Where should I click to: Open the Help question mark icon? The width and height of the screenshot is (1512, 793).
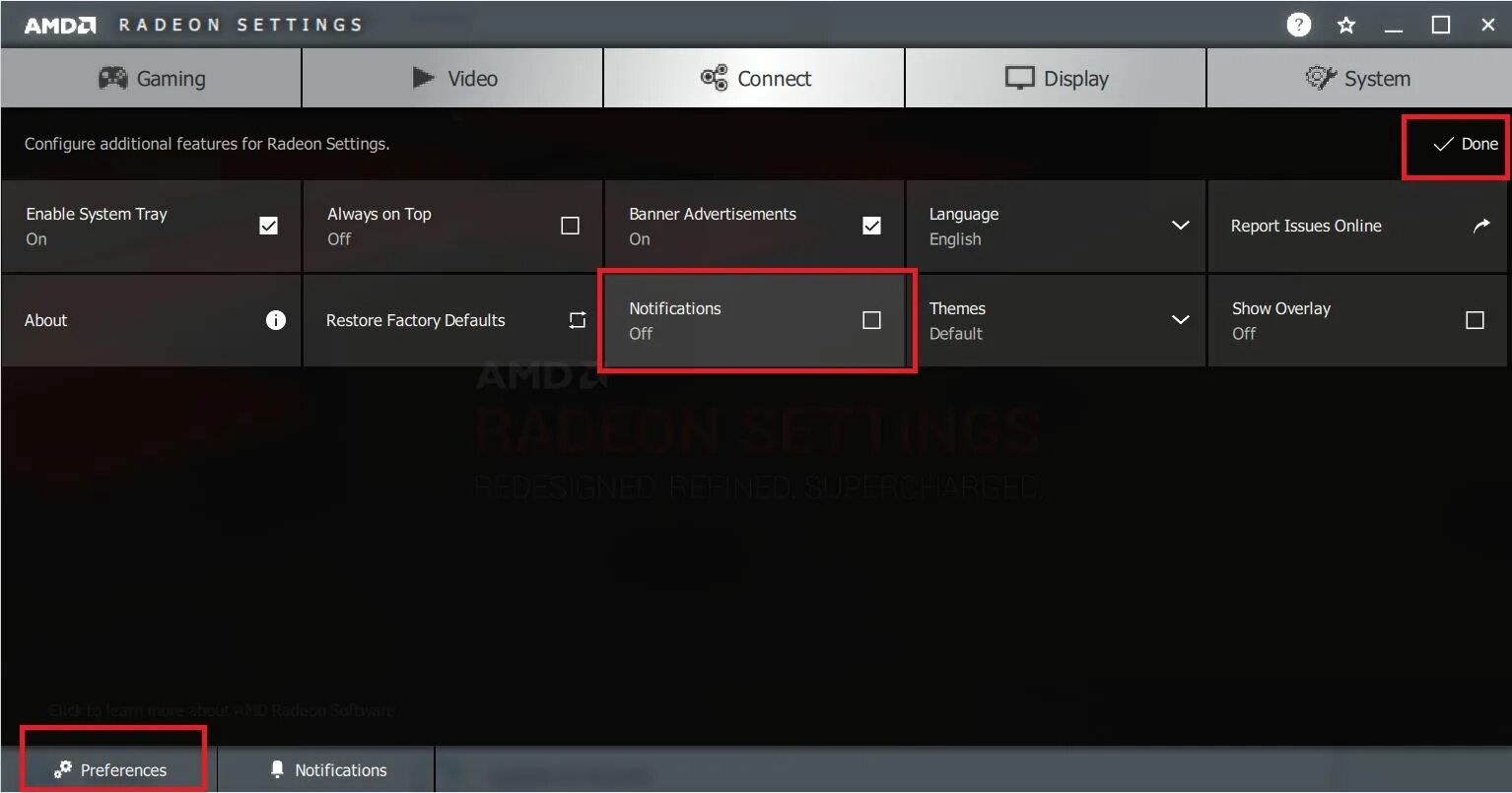click(1299, 25)
